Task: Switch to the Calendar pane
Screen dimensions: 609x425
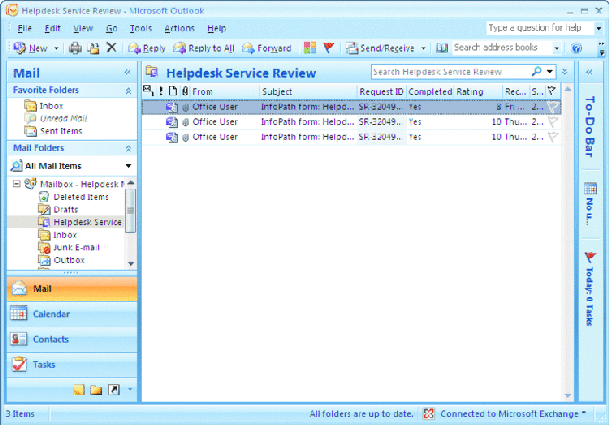Action: tap(72, 314)
